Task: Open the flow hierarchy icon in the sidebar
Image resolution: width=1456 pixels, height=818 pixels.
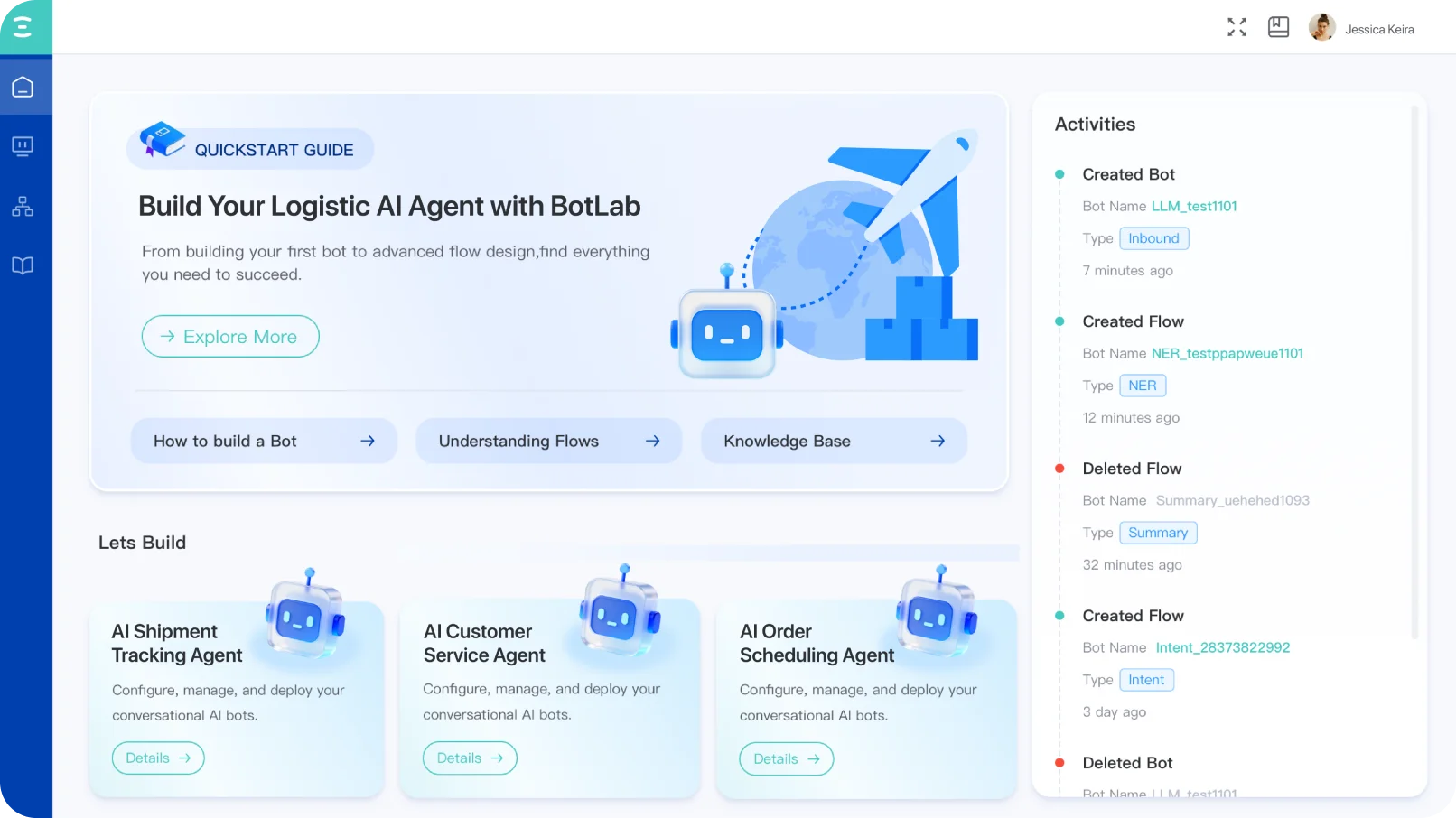Action: click(x=23, y=207)
